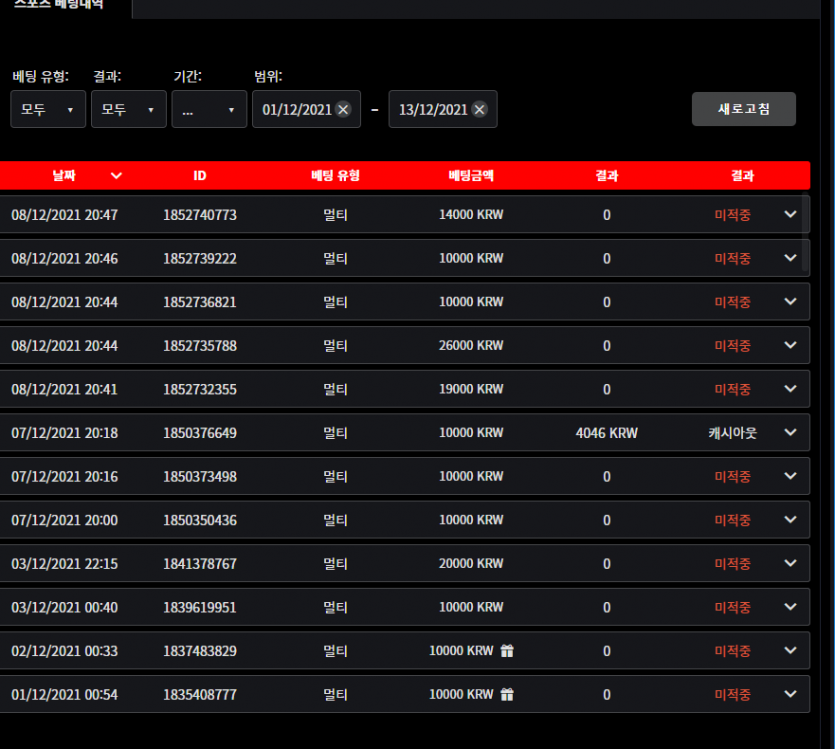Click the 날짜 column header
835x749 pixels.
64,176
